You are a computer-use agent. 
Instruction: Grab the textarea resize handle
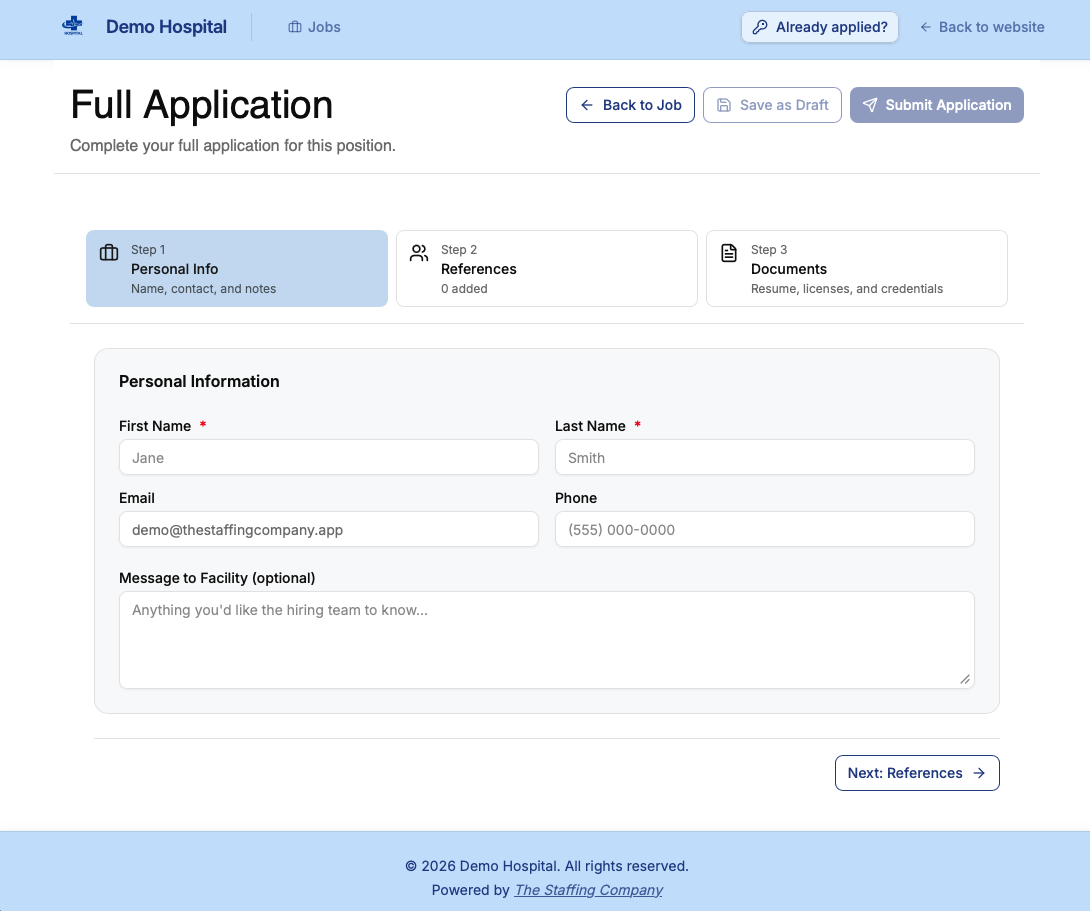965,679
